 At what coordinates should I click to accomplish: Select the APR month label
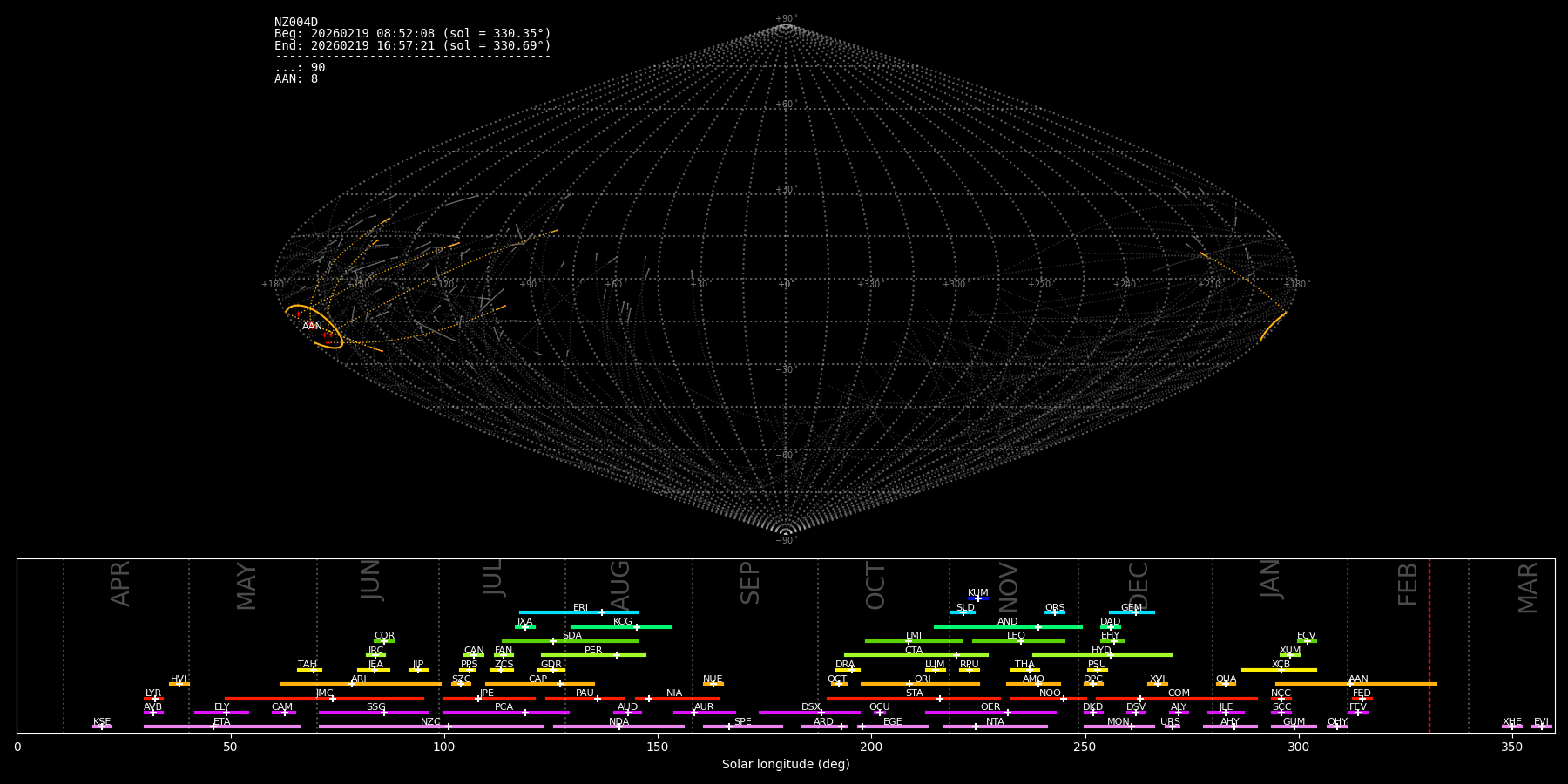pyautogui.click(x=120, y=584)
